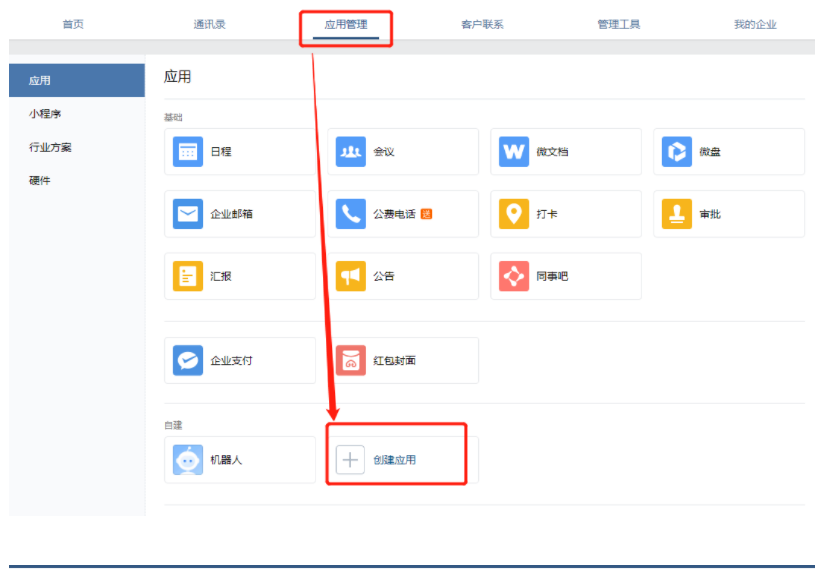Open the 管理工具 tab
Screen dimensions: 836x578
point(619,25)
